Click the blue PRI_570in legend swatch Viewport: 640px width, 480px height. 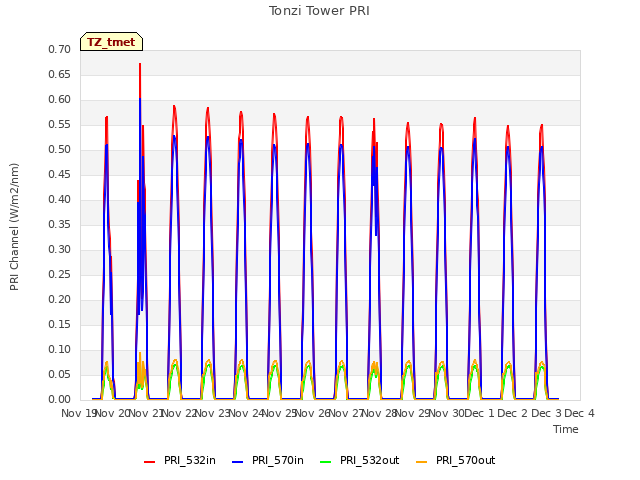click(x=238, y=461)
